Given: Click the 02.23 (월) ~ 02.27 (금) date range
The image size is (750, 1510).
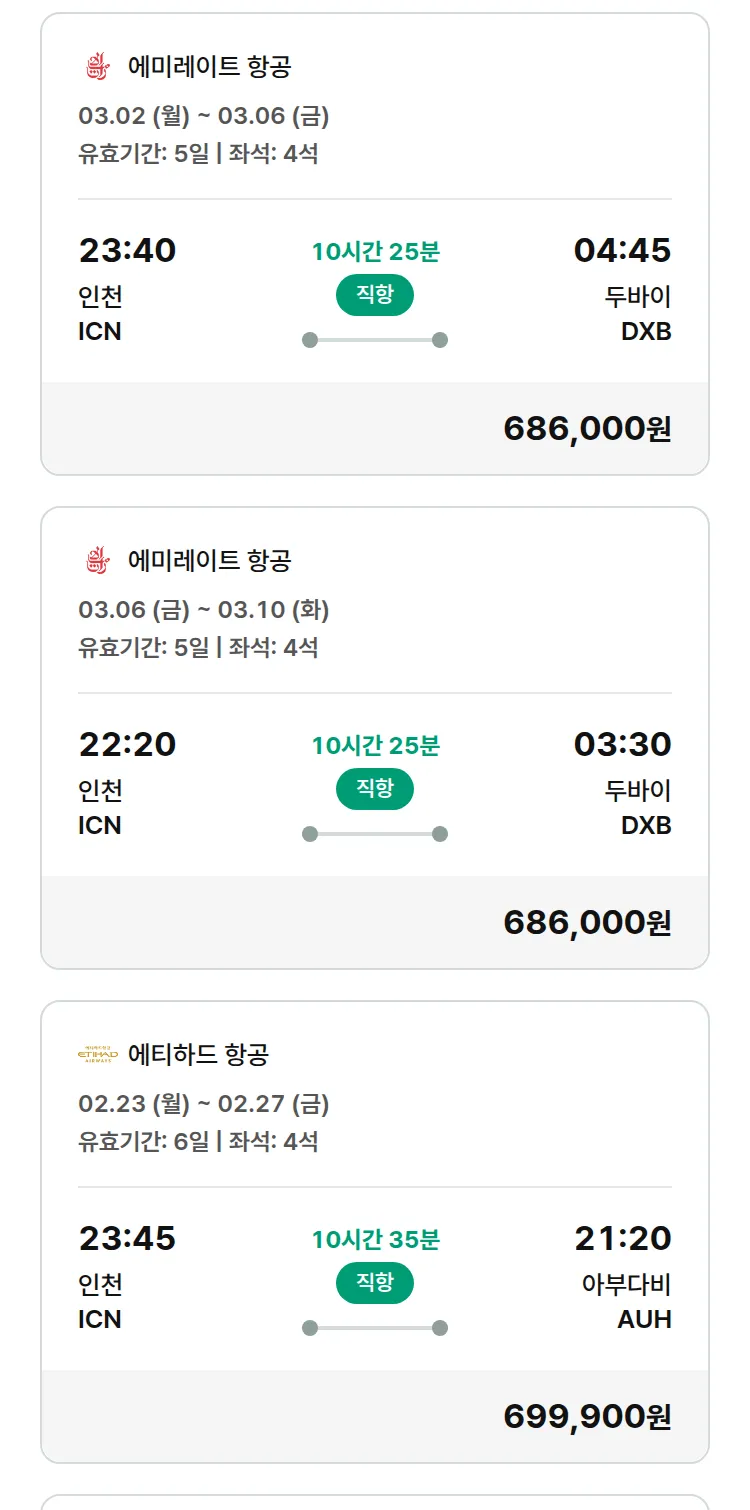Looking at the screenshot, I should click(204, 1104).
